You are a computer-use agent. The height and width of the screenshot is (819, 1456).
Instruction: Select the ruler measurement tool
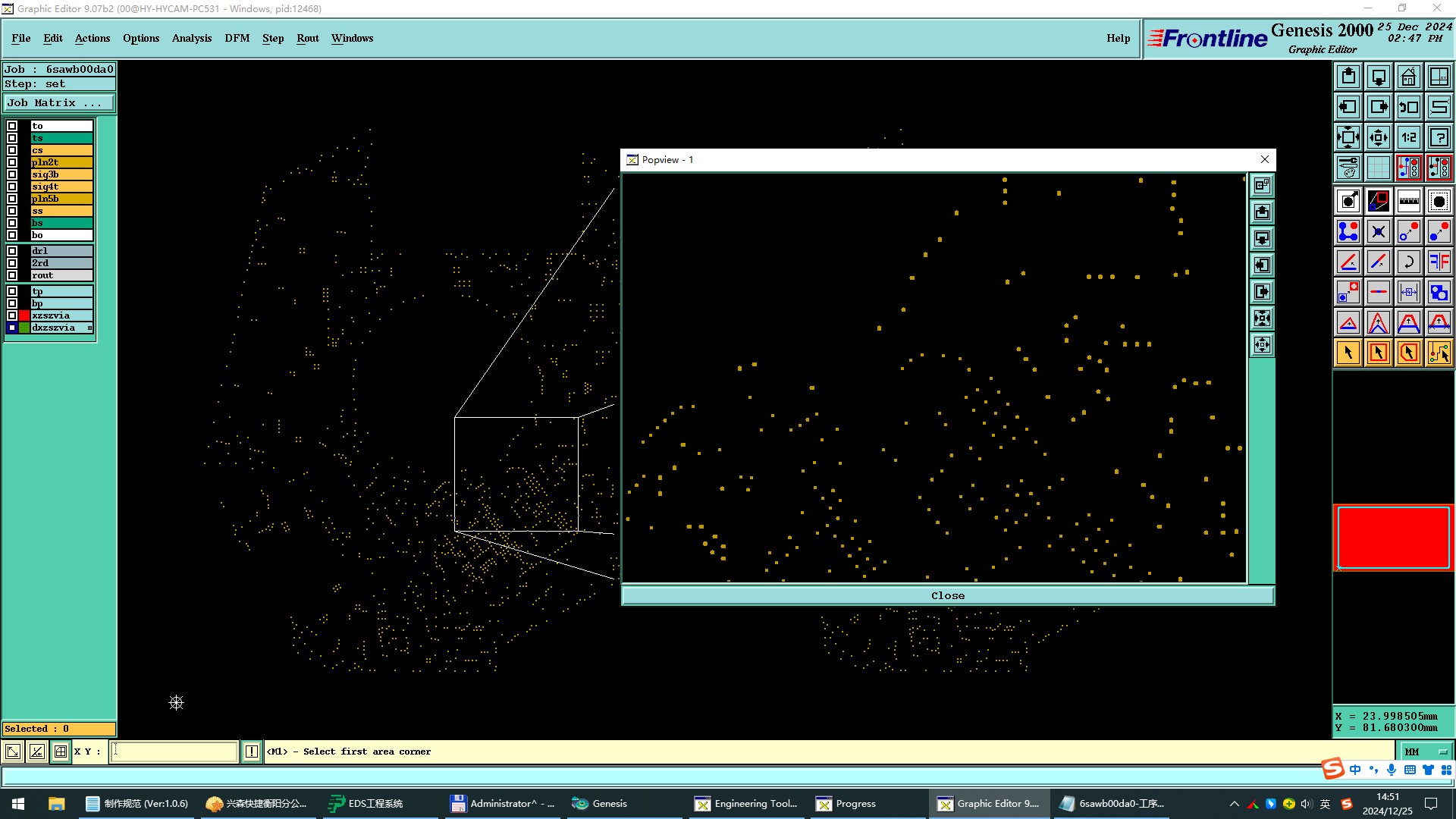click(x=1408, y=201)
